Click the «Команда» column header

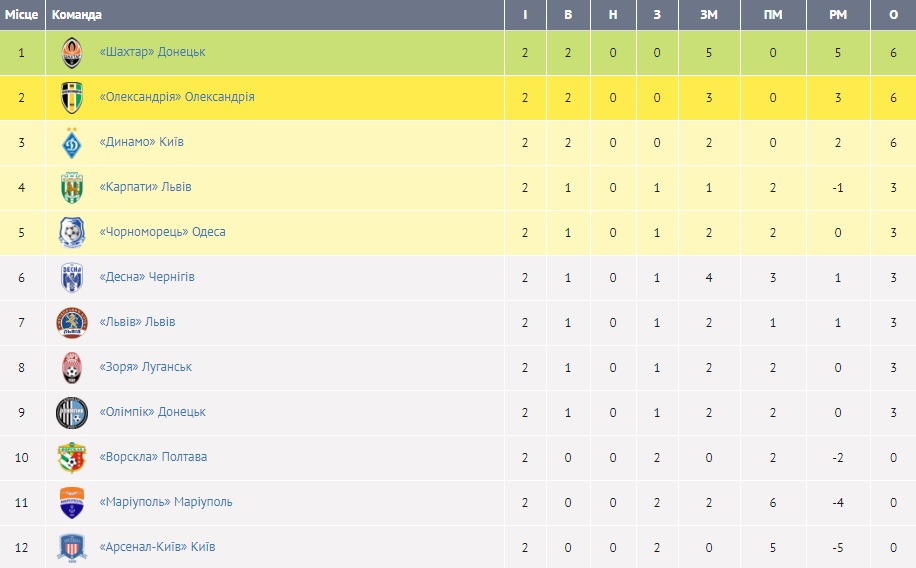(76, 15)
